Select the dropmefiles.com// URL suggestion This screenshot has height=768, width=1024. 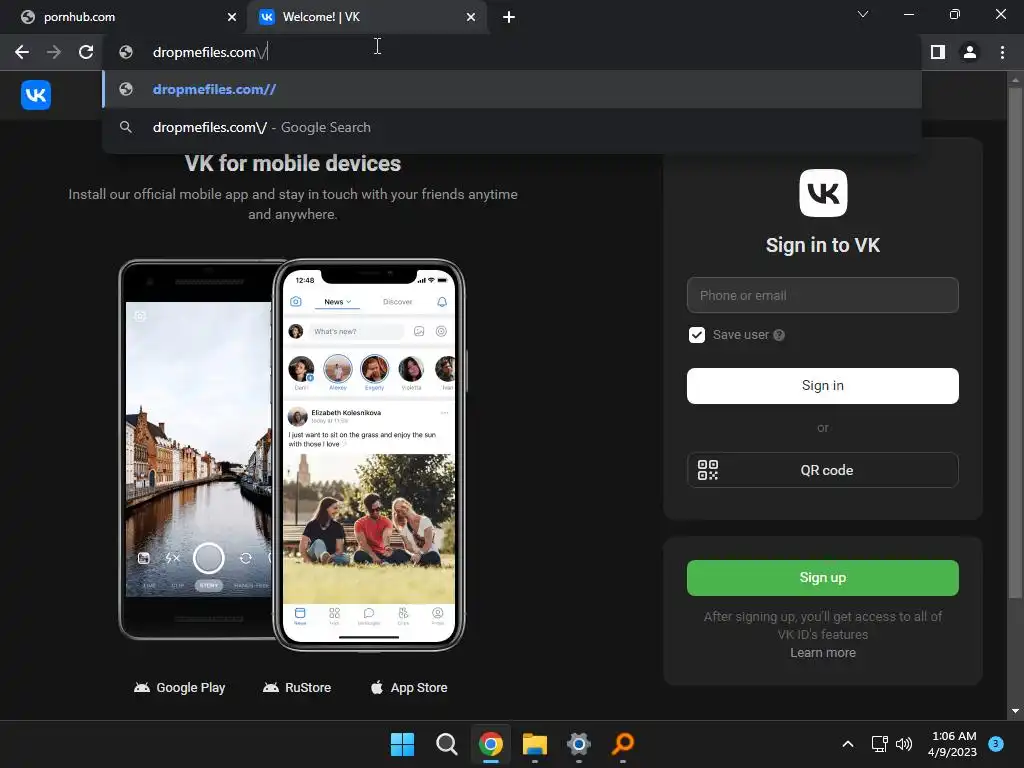click(x=512, y=89)
